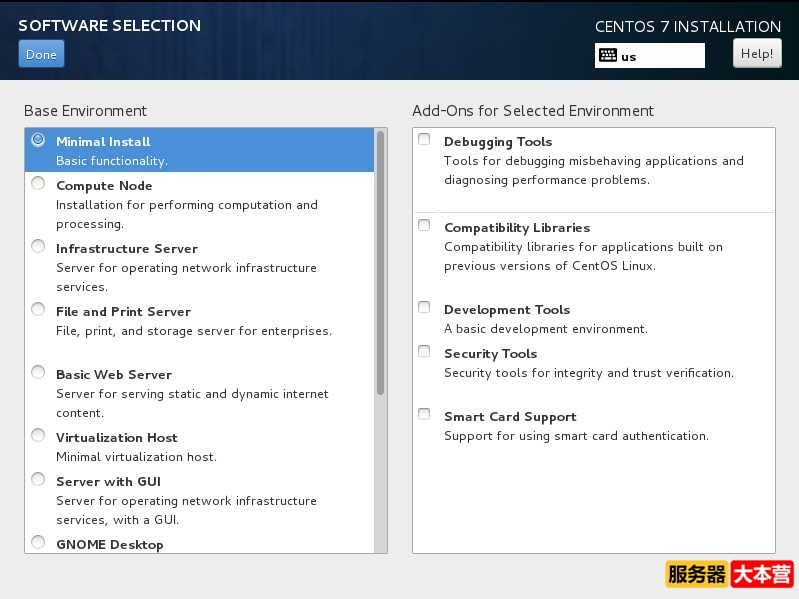Click the 'Security Tools' title
The width and height of the screenshot is (799, 599).
tap(490, 353)
